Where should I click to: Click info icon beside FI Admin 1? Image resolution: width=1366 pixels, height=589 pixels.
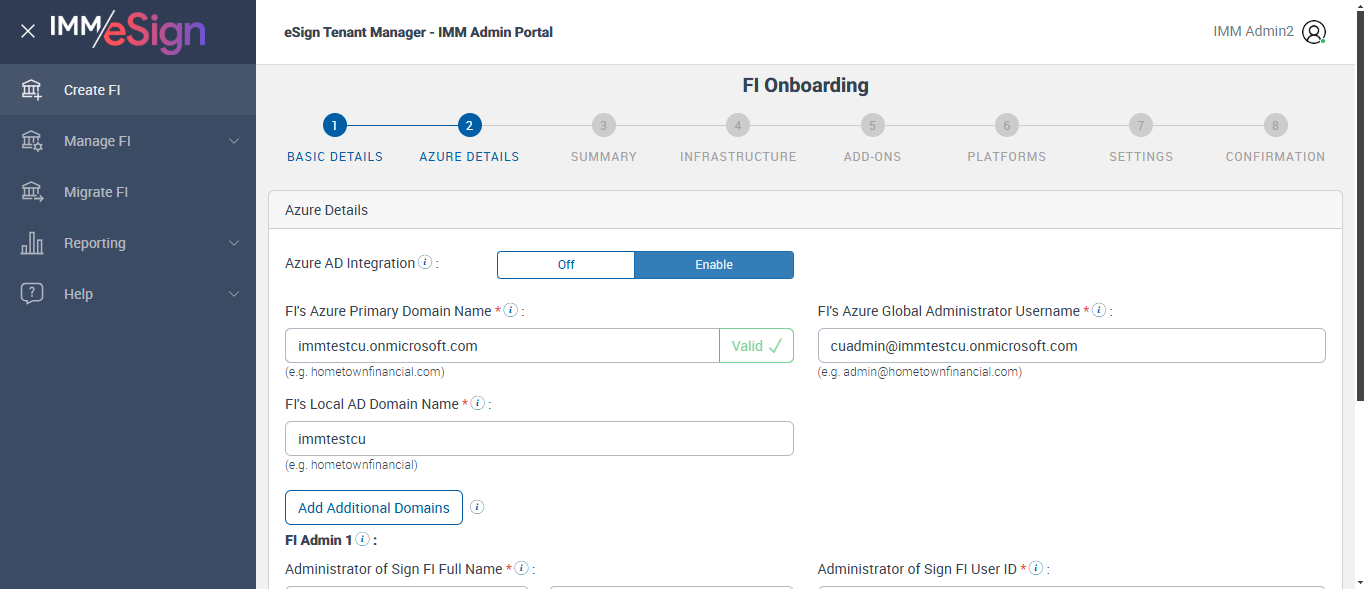(x=362, y=540)
